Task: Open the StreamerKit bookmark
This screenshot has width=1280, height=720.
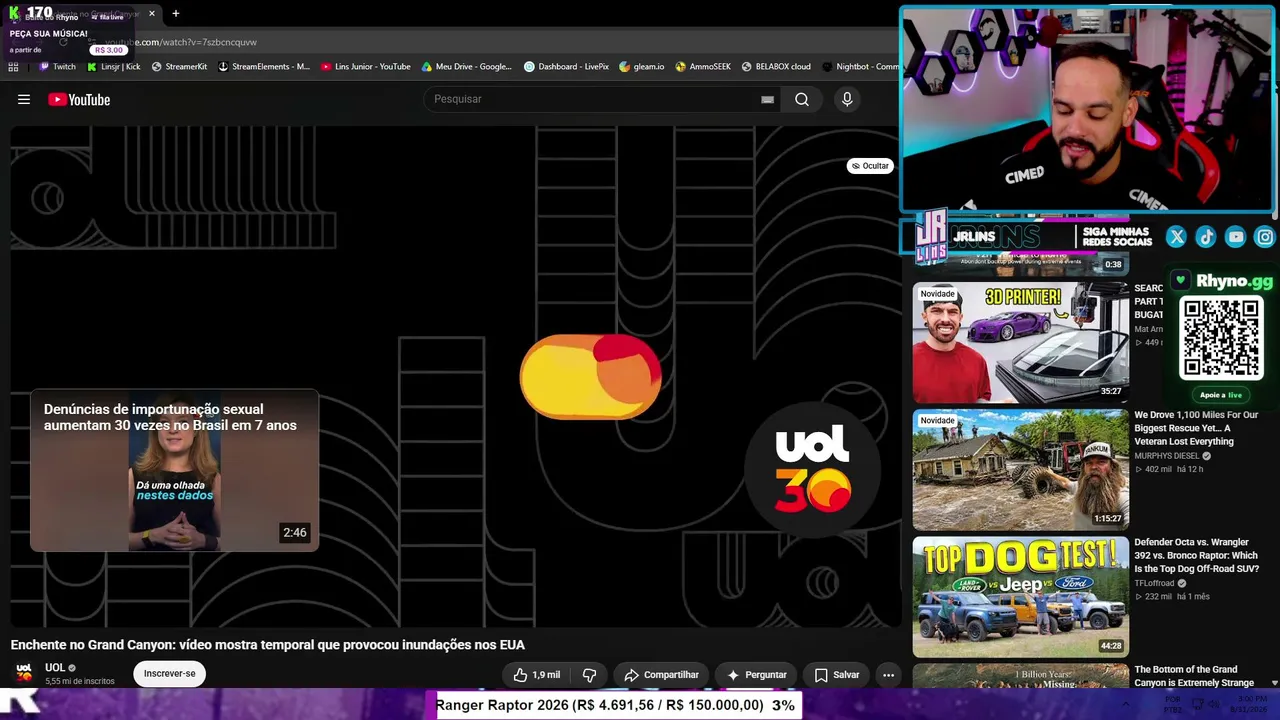Action: (x=179, y=67)
